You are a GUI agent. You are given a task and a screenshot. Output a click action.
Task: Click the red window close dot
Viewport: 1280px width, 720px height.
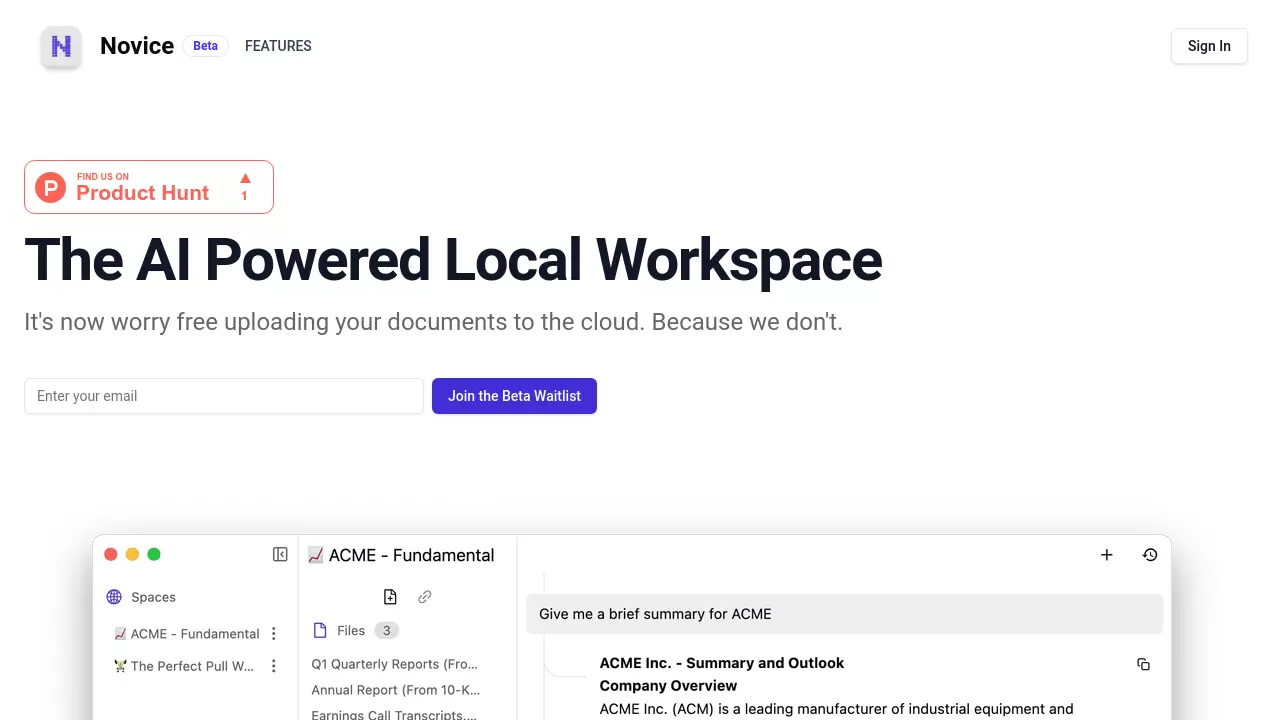pos(111,554)
